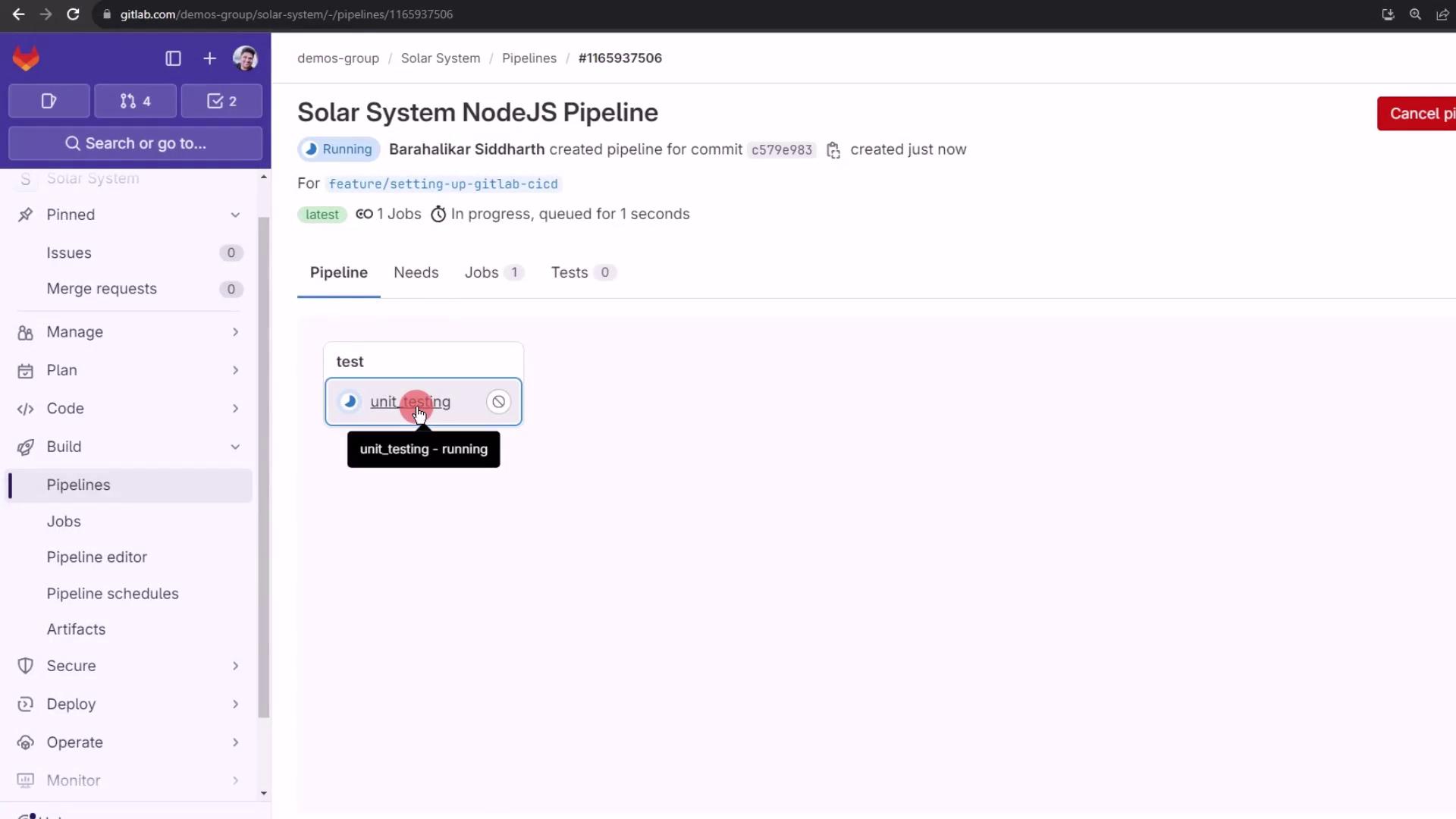Switch to the Jobs tab
The image size is (1456, 819).
pos(482,272)
